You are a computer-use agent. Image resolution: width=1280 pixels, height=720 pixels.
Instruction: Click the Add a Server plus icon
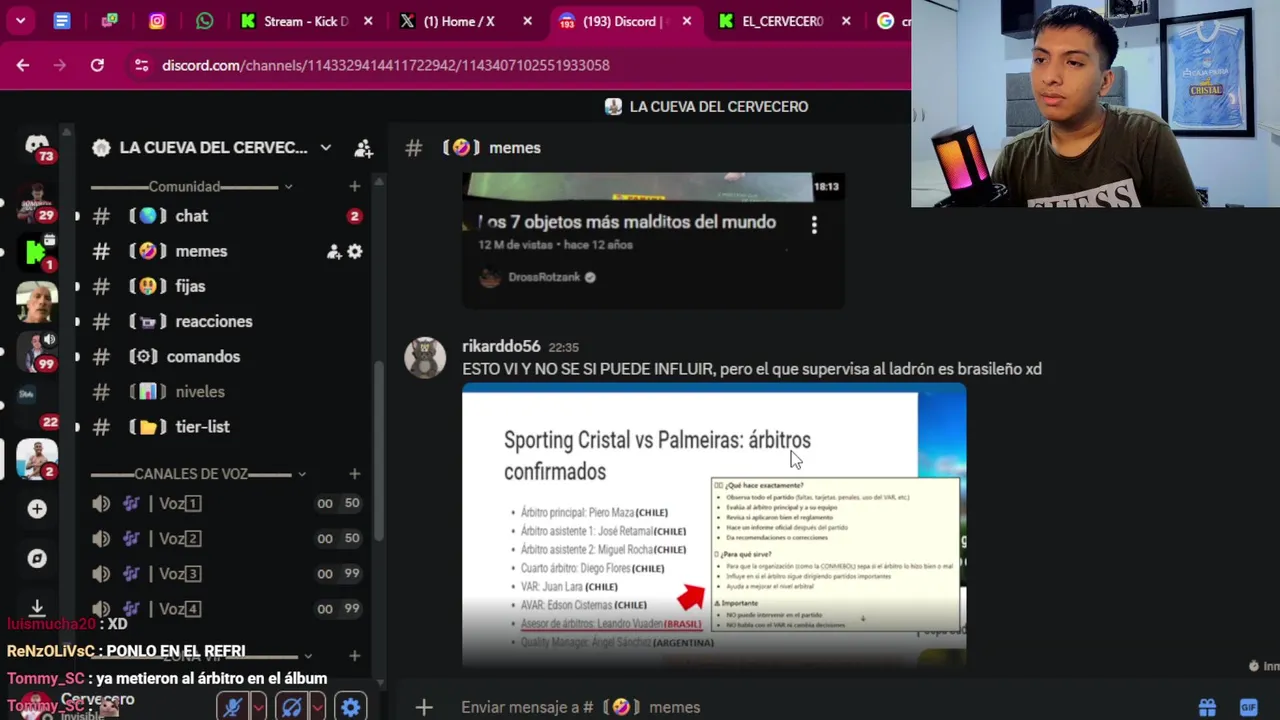click(x=37, y=509)
